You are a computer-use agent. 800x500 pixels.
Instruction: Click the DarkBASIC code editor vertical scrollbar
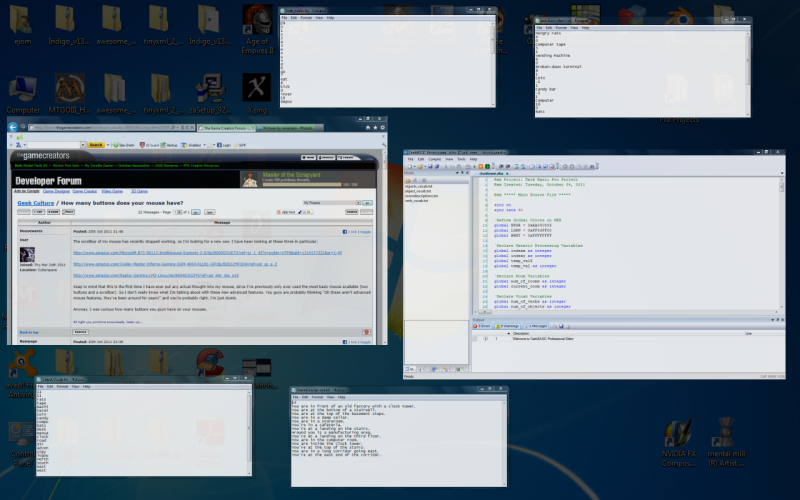click(781, 242)
